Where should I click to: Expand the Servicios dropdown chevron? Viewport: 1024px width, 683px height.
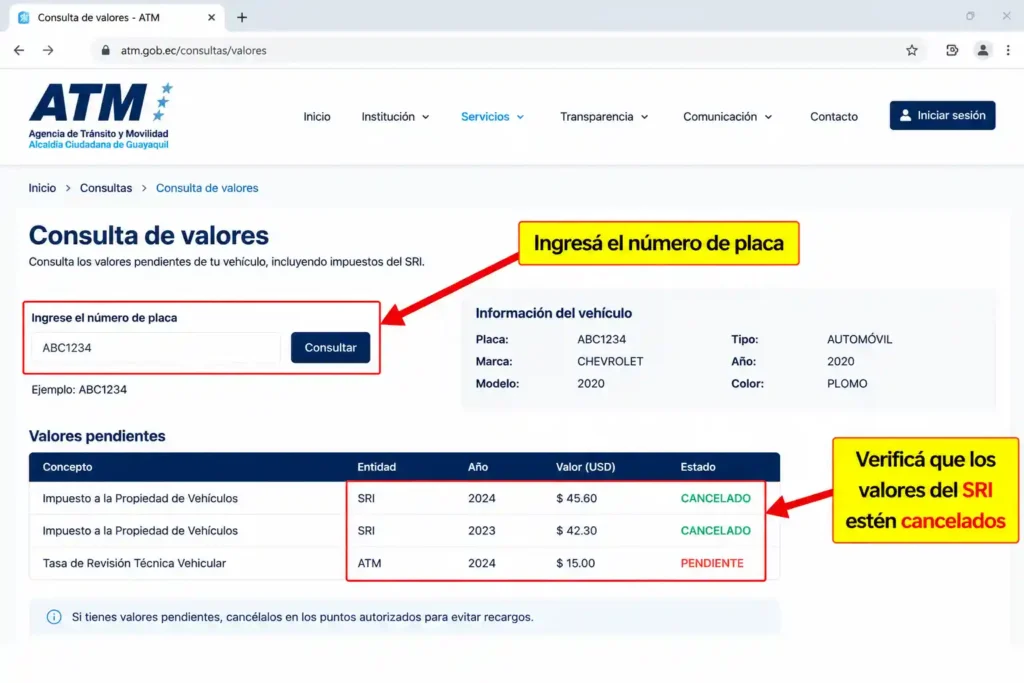tap(520, 117)
